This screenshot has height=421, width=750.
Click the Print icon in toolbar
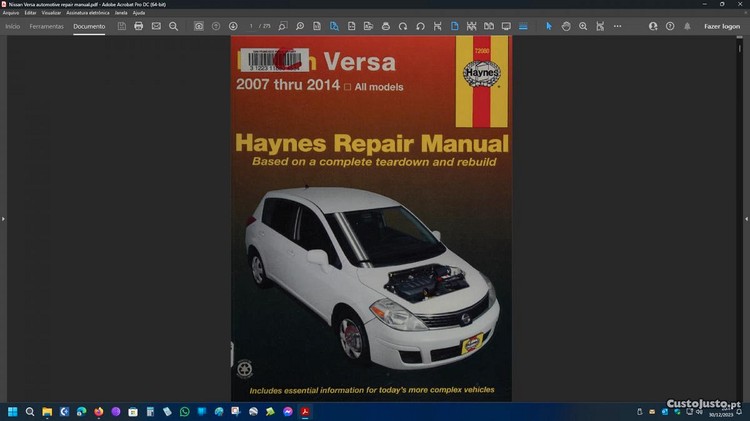[x=139, y=26]
